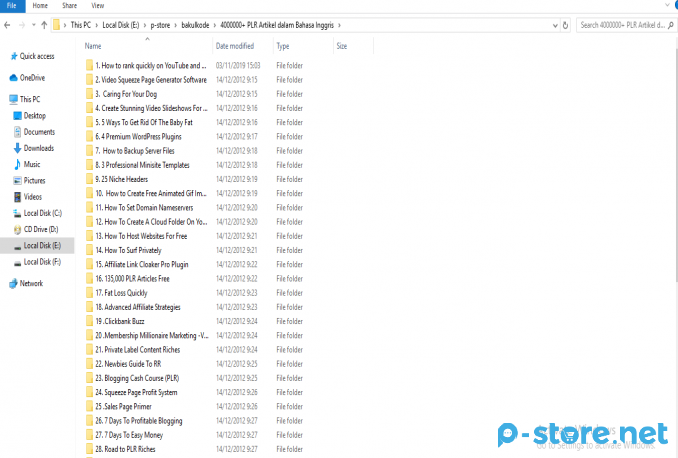The image size is (678, 458).
Task: Click the Name column header
Action: 93,46
